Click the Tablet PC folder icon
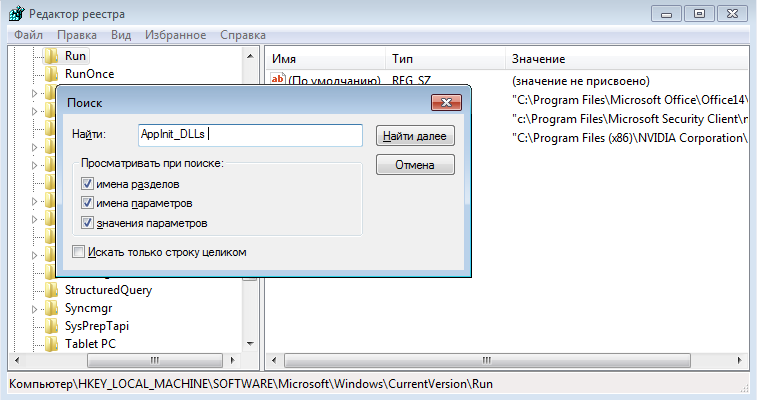 coord(52,344)
